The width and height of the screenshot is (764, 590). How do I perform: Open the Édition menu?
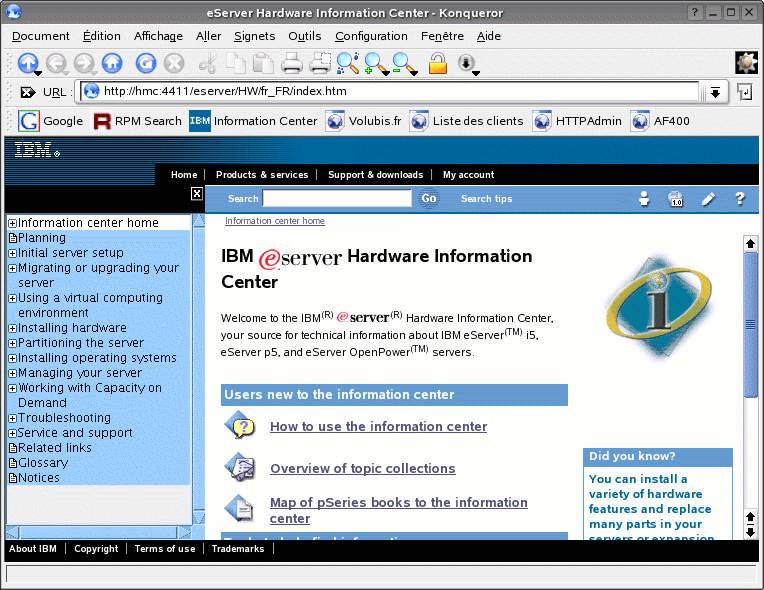coord(101,36)
